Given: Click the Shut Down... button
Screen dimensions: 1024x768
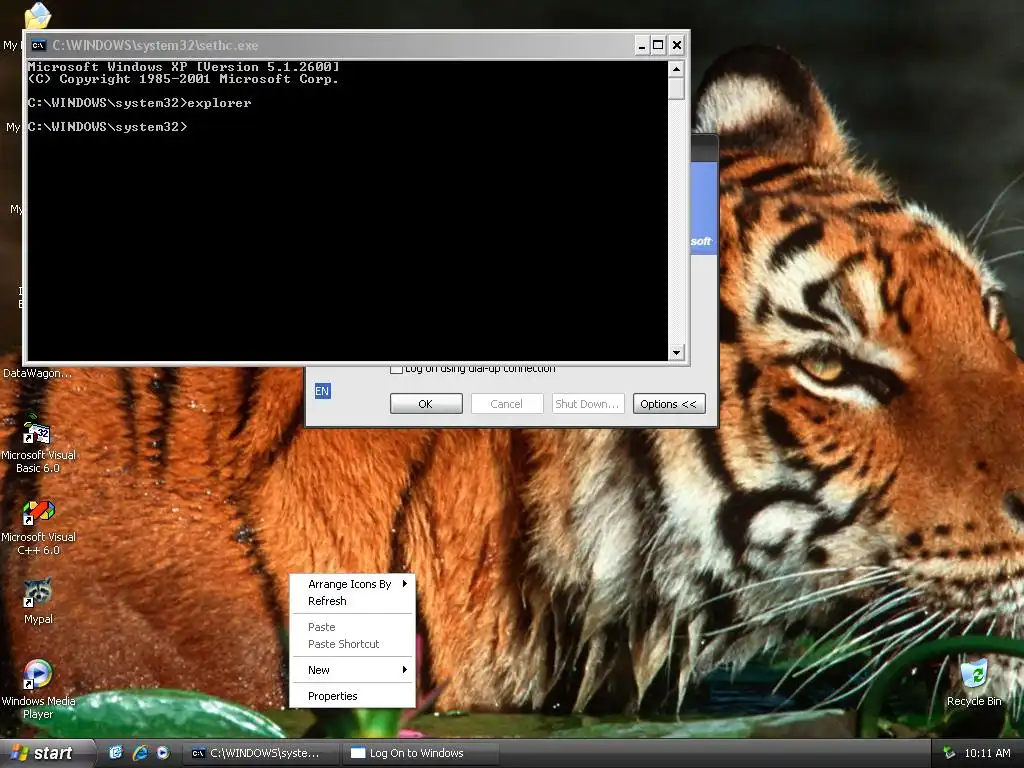Looking at the screenshot, I should pyautogui.click(x=588, y=404).
